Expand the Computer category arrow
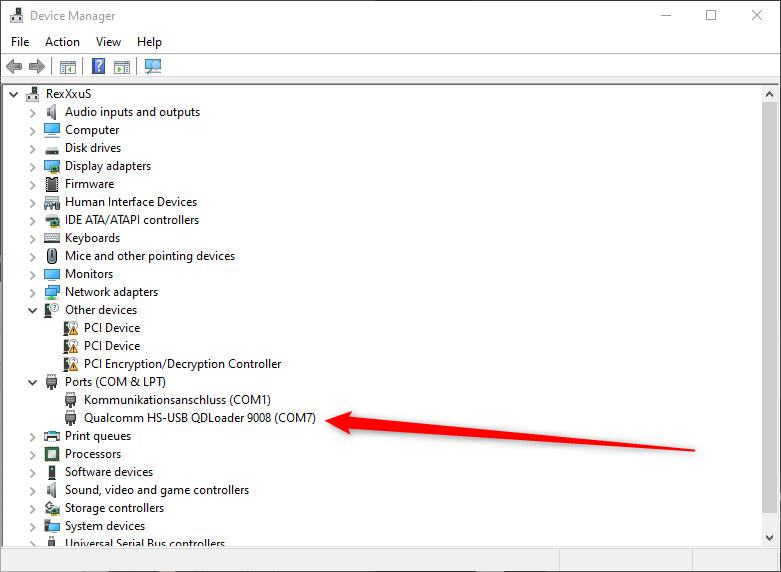The height and width of the screenshot is (572, 781). pyautogui.click(x=33, y=131)
